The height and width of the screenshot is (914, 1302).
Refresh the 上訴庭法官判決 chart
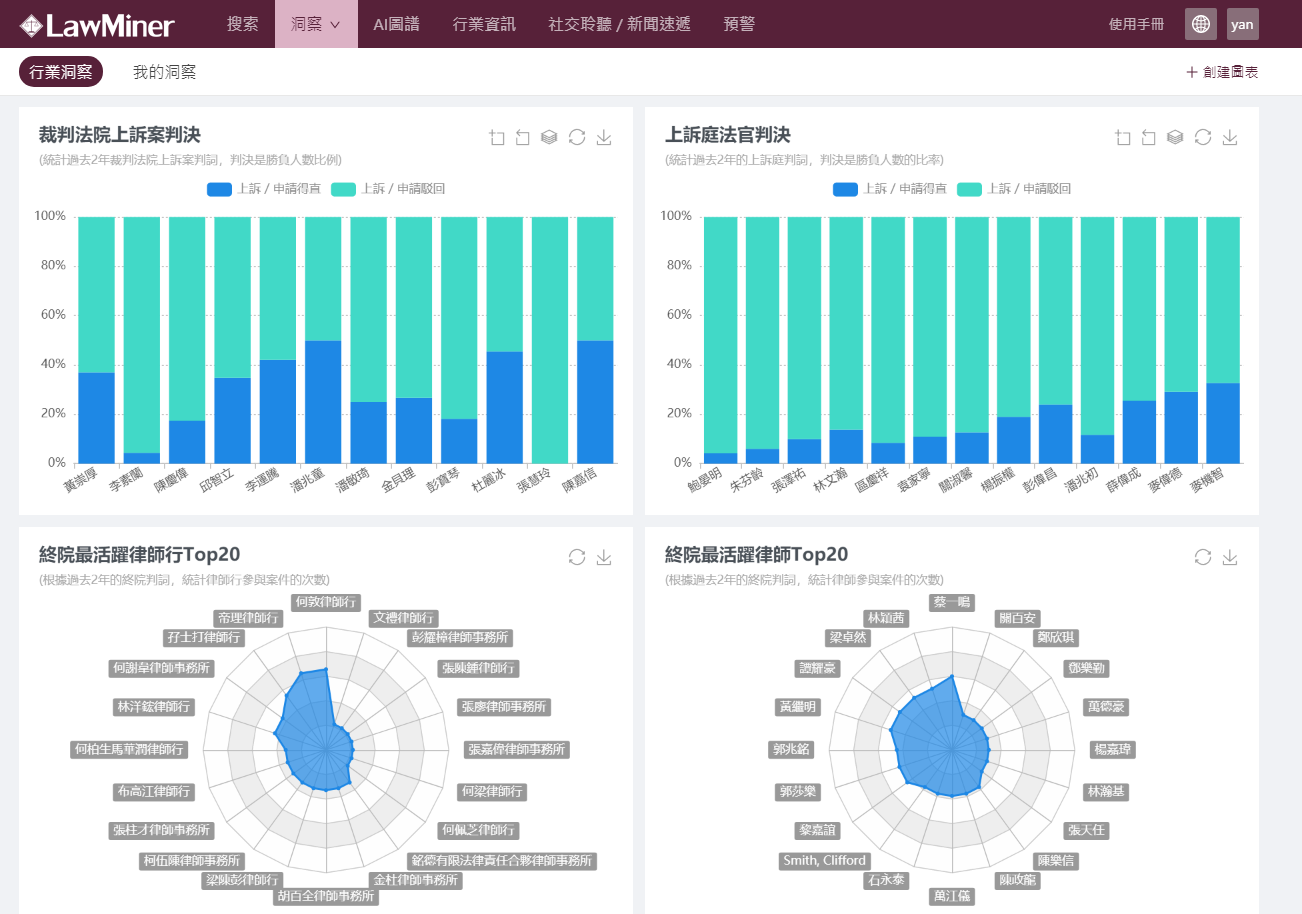(x=1203, y=138)
